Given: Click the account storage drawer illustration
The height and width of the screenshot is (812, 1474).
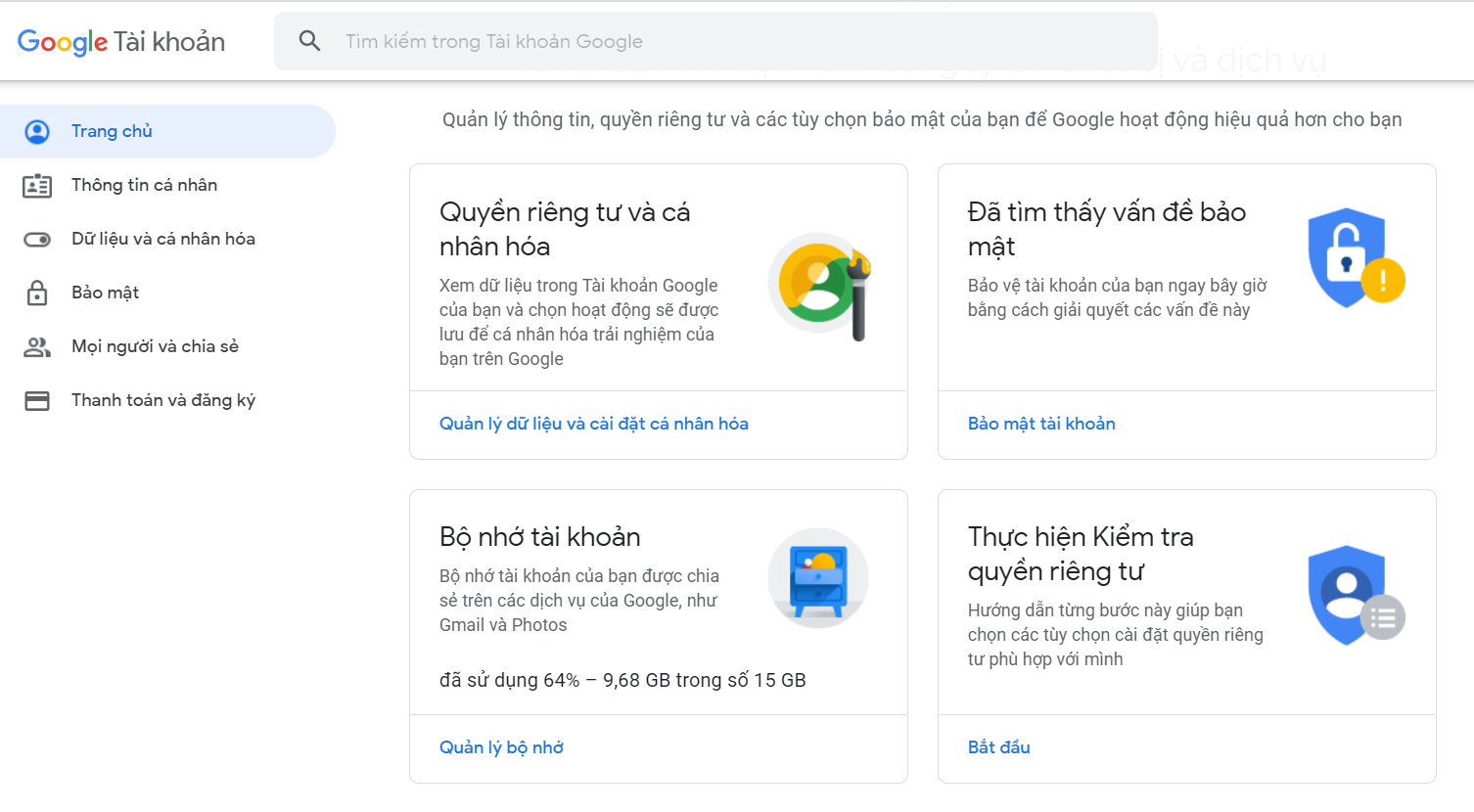Looking at the screenshot, I should (x=818, y=578).
